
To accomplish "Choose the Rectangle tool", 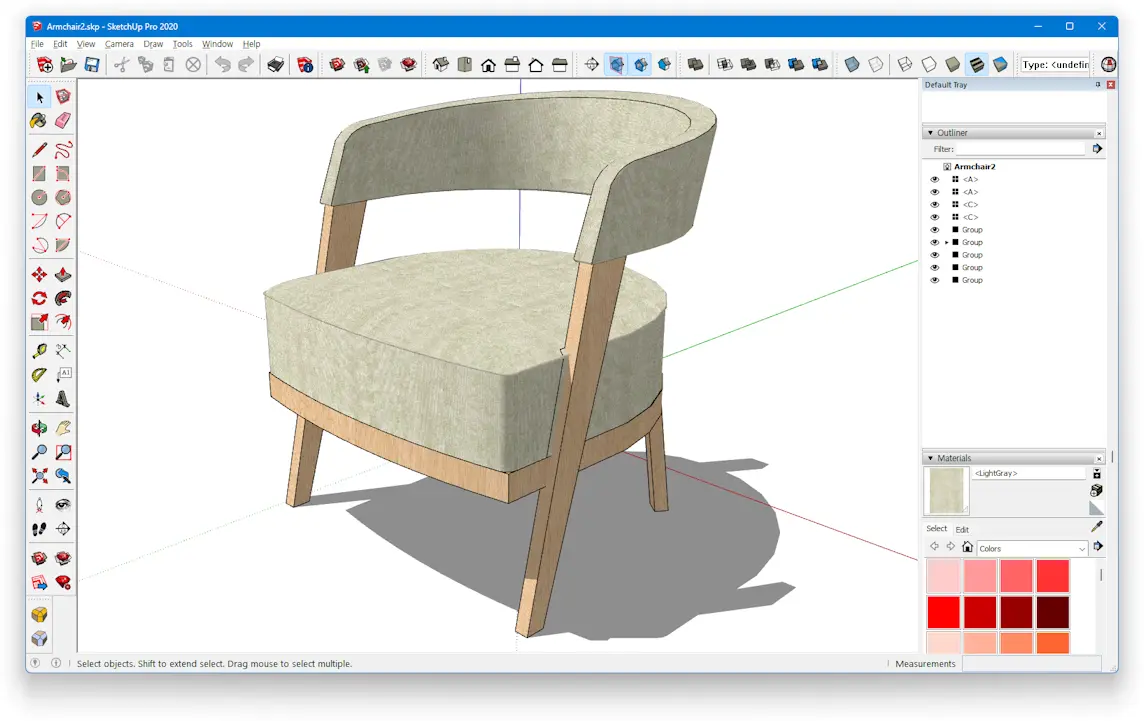I will coord(39,174).
